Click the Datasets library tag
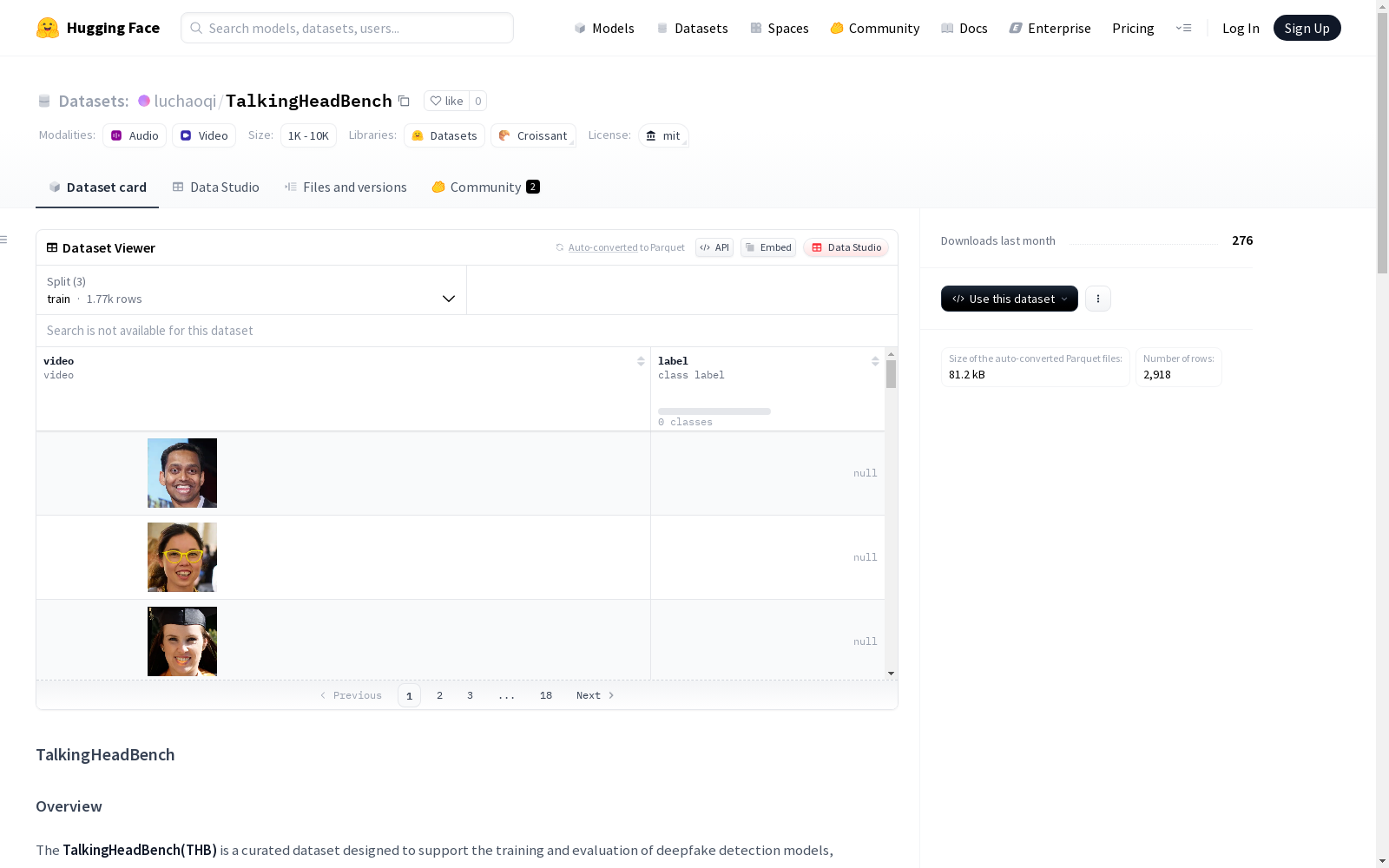Screen dimensions: 1389x868 [444, 135]
